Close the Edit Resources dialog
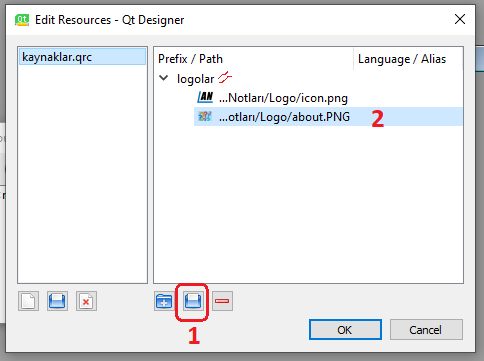Viewport: 484px width, 361px height. pyautogui.click(x=460, y=19)
